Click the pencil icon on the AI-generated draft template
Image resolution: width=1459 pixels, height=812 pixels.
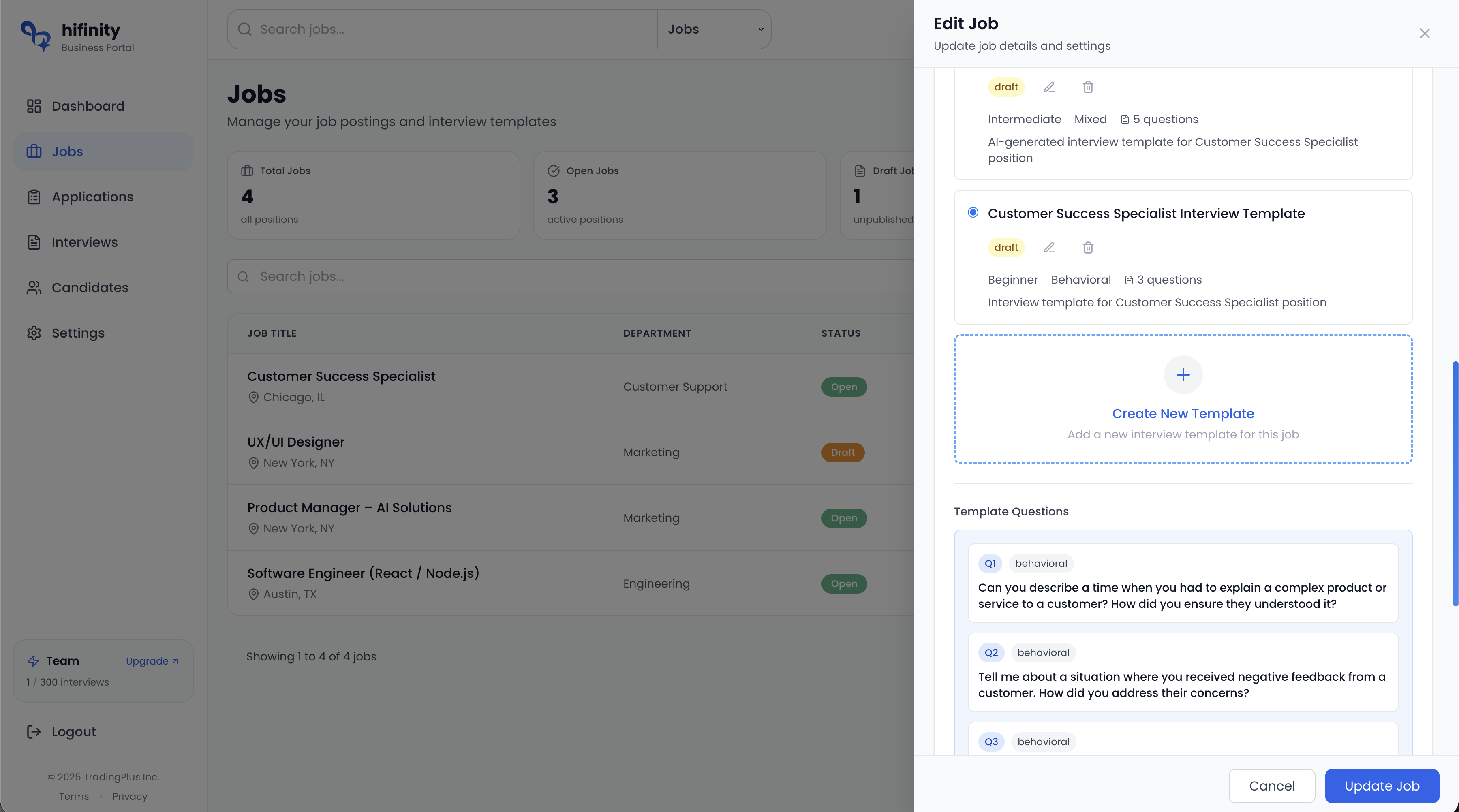[1049, 87]
